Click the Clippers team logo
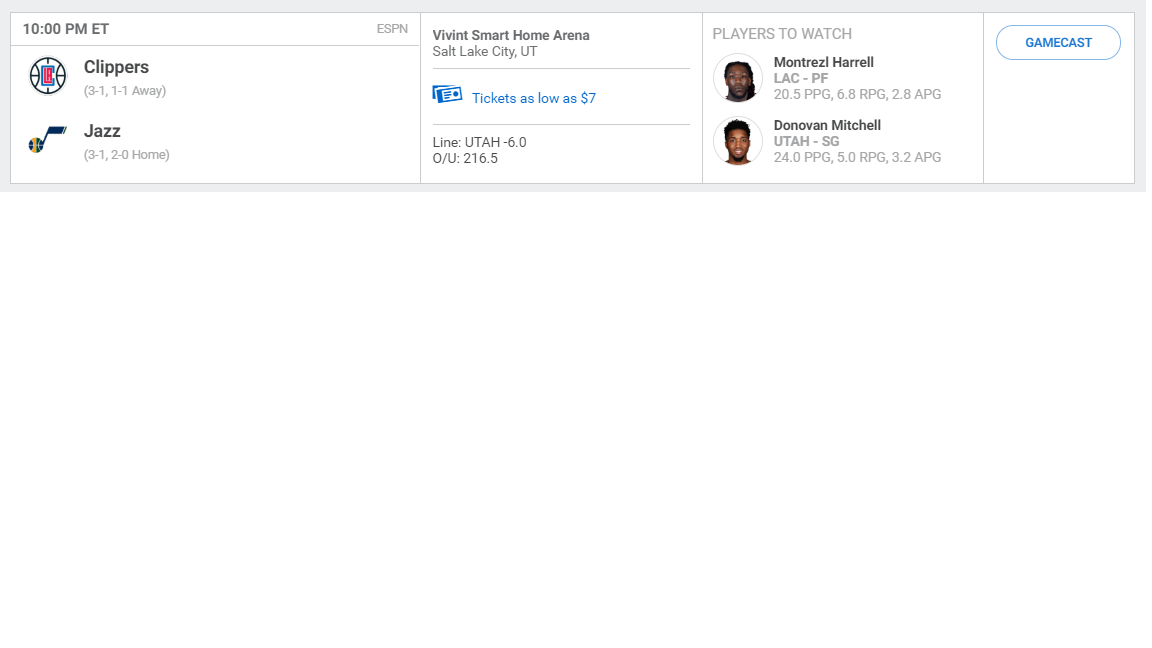This screenshot has width=1152, height=648. click(48, 76)
